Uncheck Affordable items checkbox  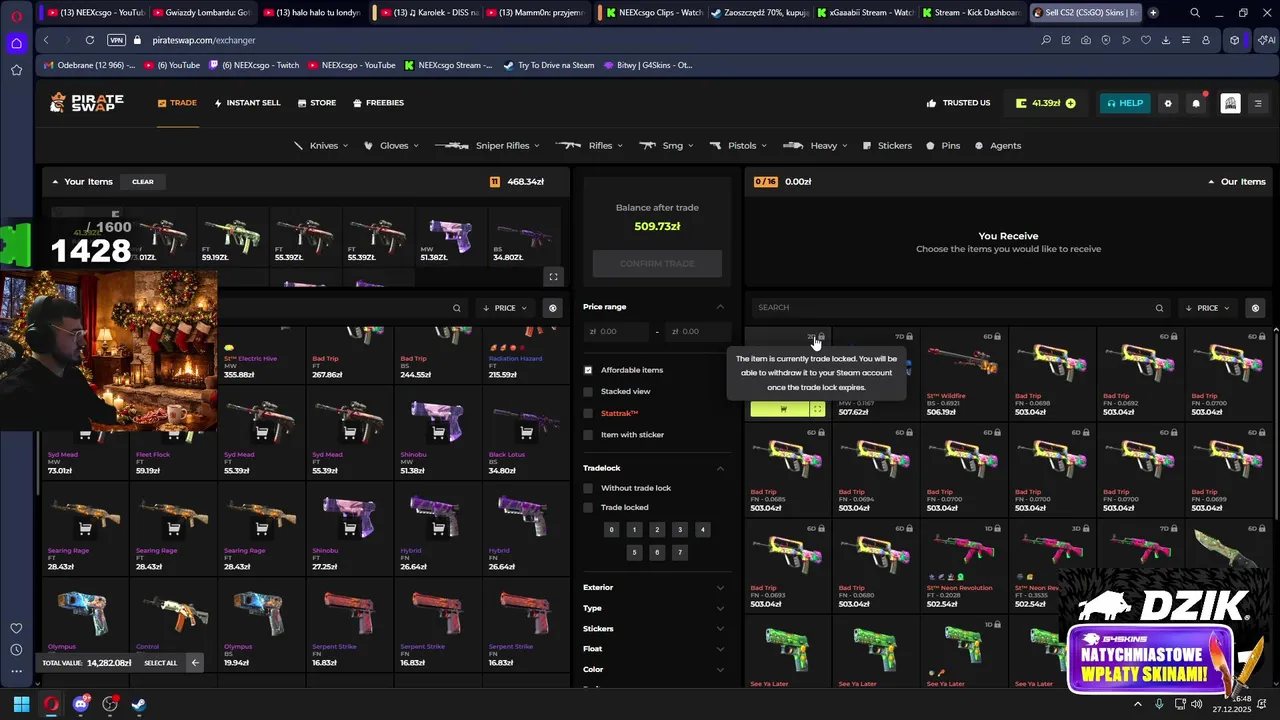588,370
